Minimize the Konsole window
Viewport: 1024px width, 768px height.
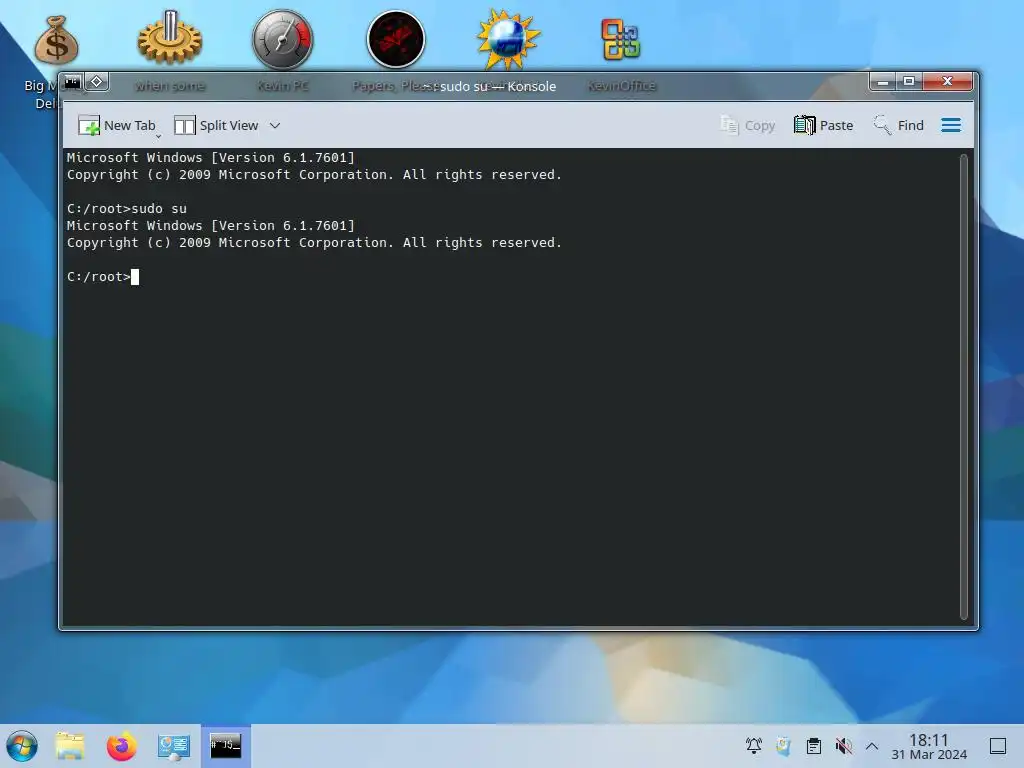tap(882, 82)
